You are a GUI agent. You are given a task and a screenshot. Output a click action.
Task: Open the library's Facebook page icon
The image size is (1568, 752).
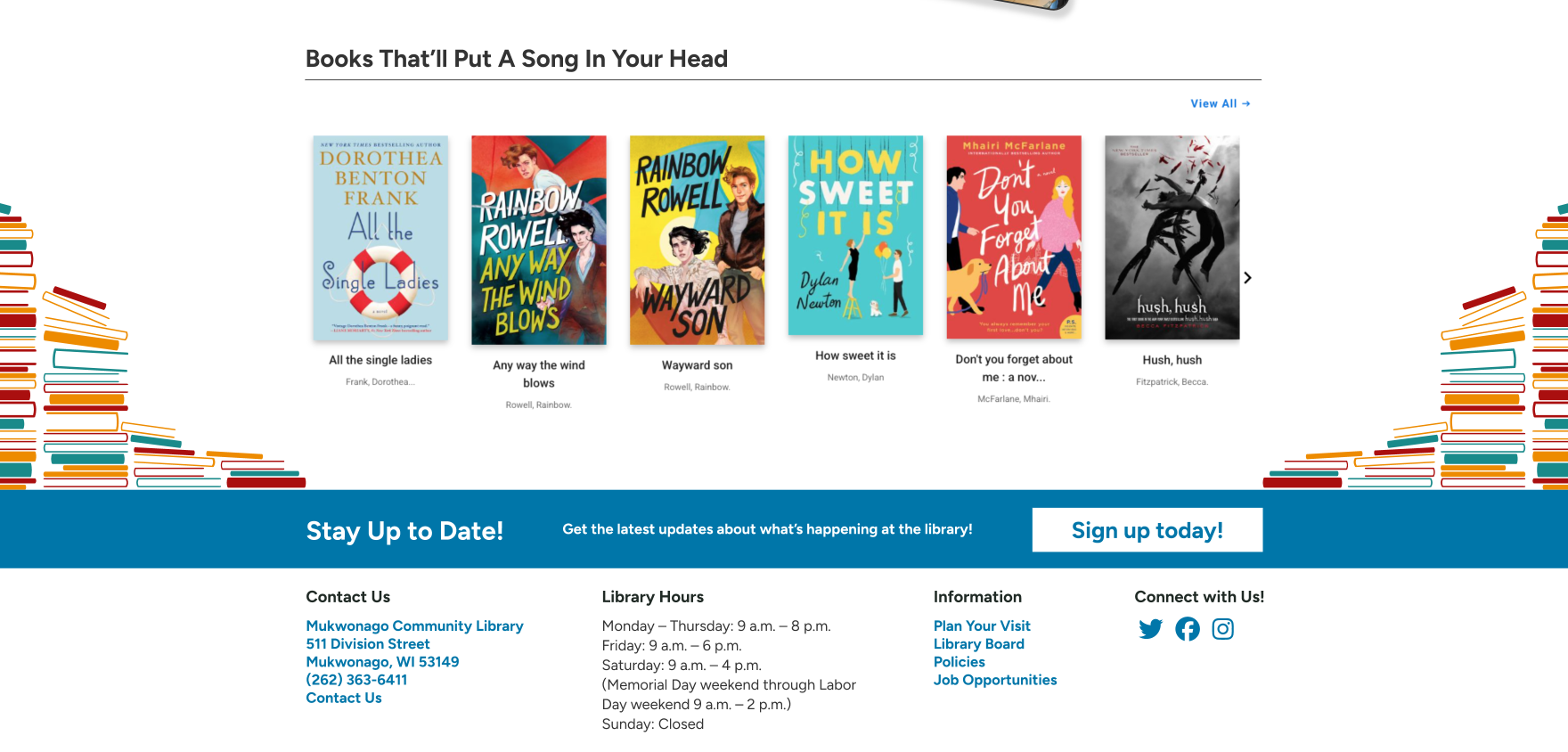click(1187, 629)
